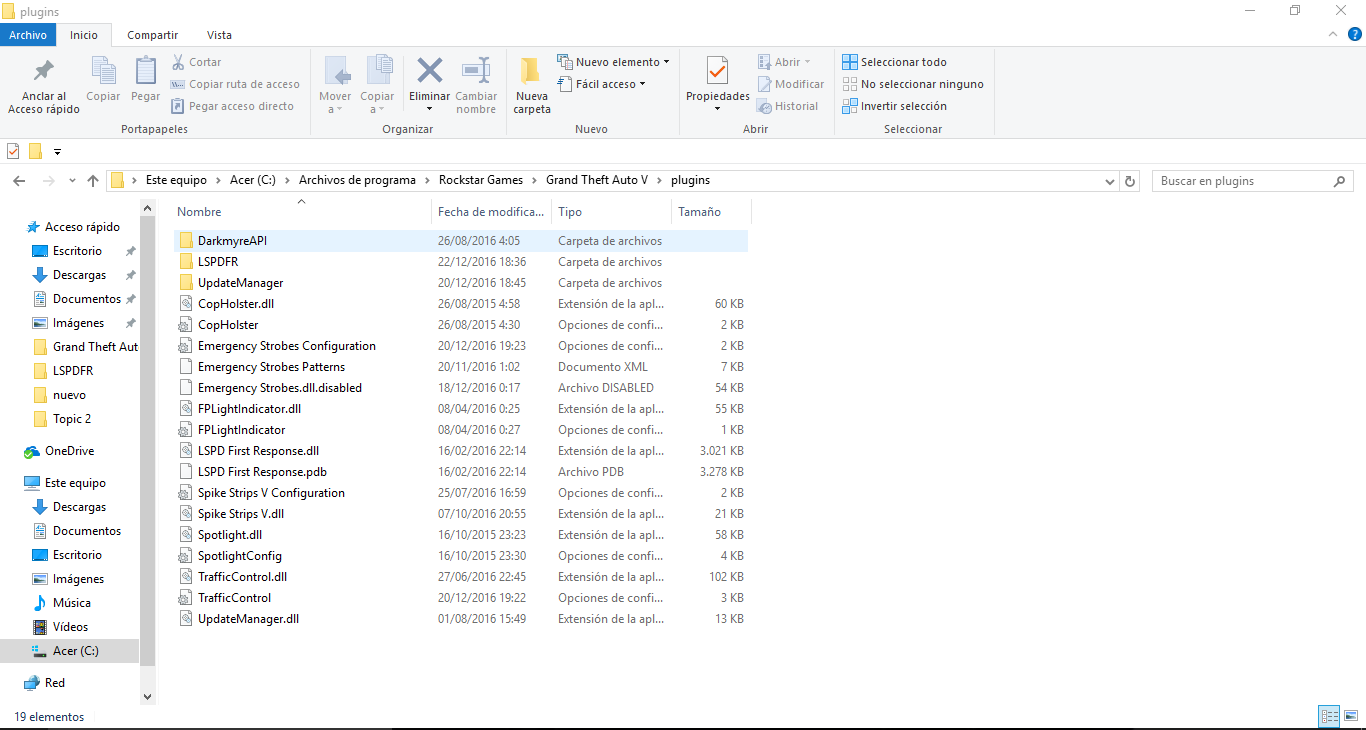This screenshot has width=1366, height=730.
Task: Switch to large icons view in status bar
Action: tap(1350, 716)
